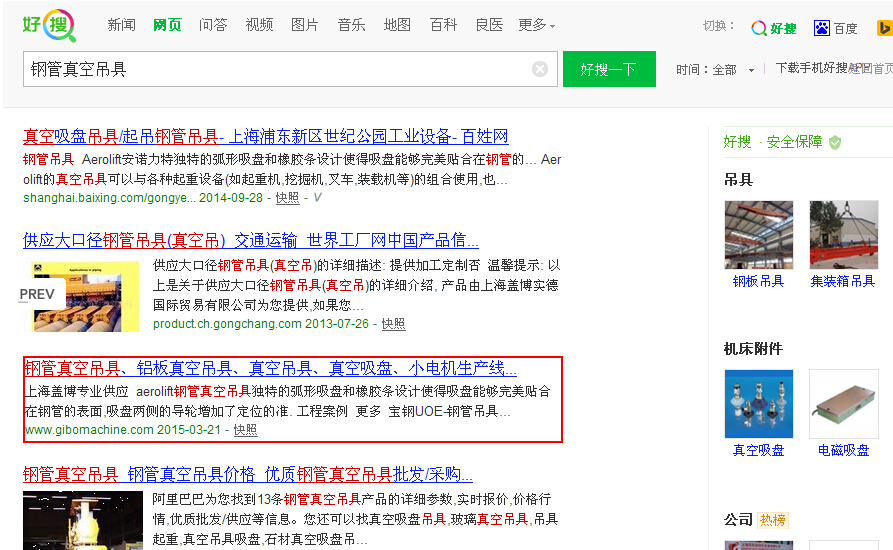Switch to the Bing search engine icon

(x=884, y=28)
